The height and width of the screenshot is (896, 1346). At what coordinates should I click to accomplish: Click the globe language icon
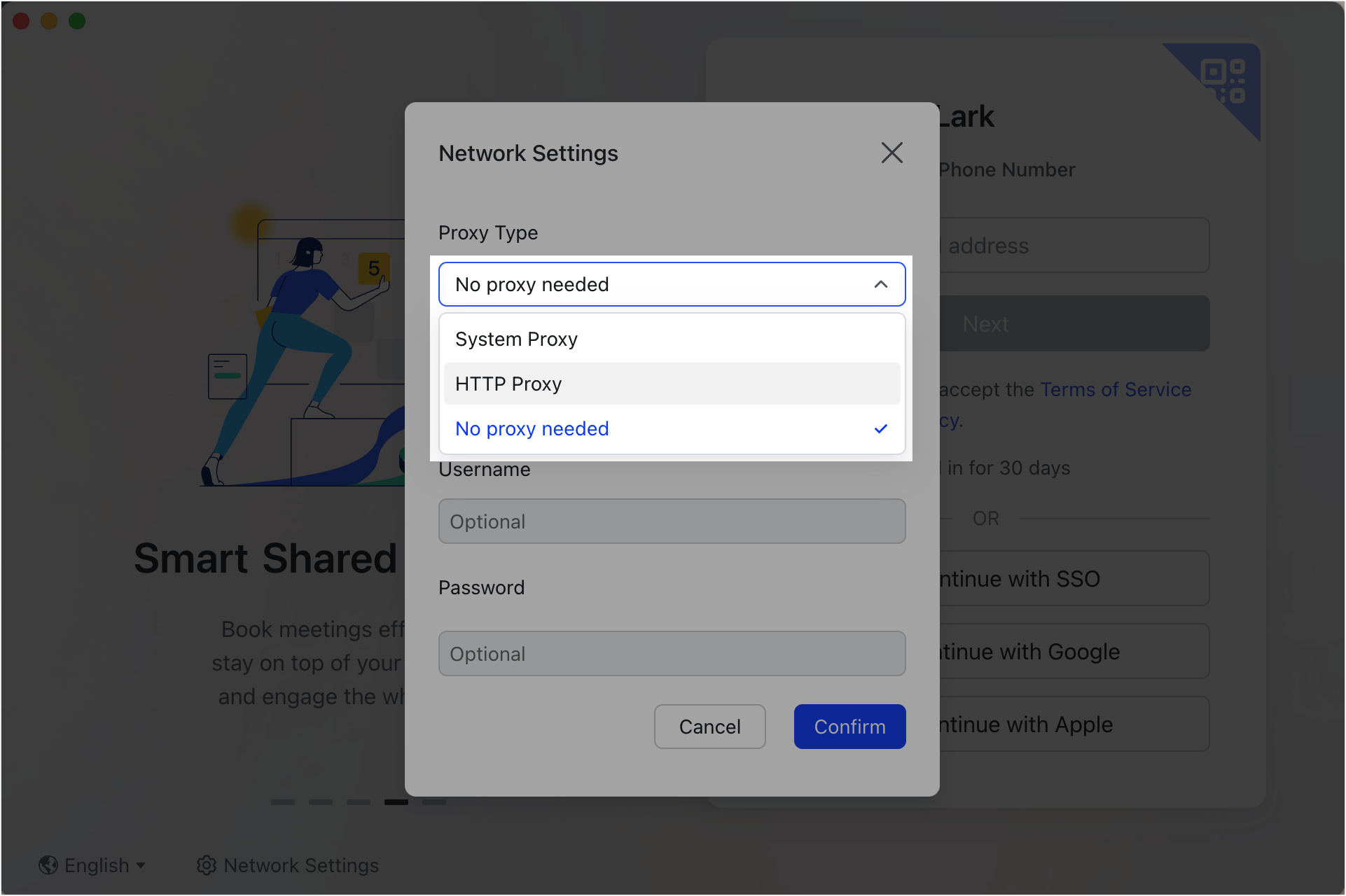pos(48,865)
